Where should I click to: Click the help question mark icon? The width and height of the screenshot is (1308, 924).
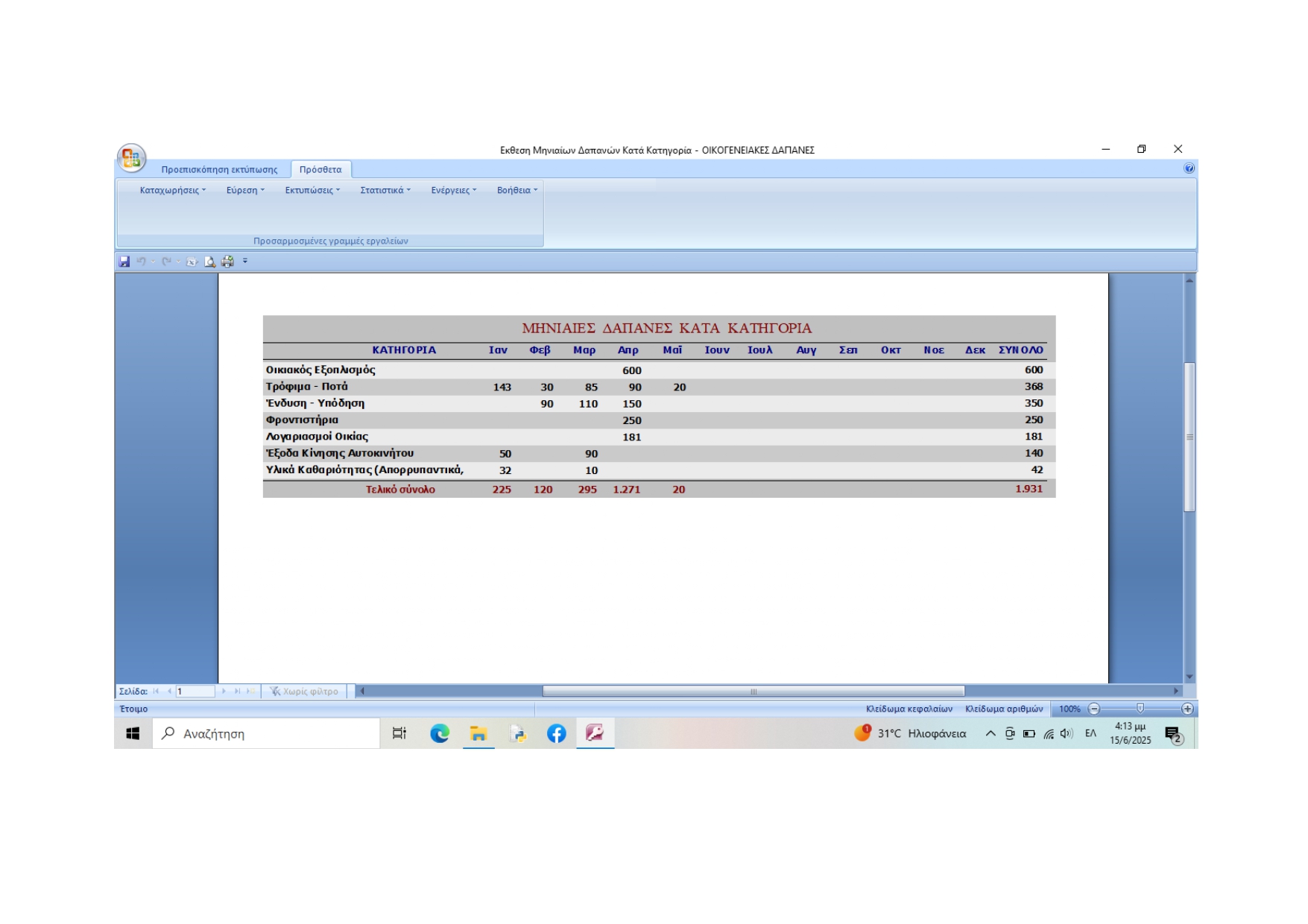[1189, 168]
